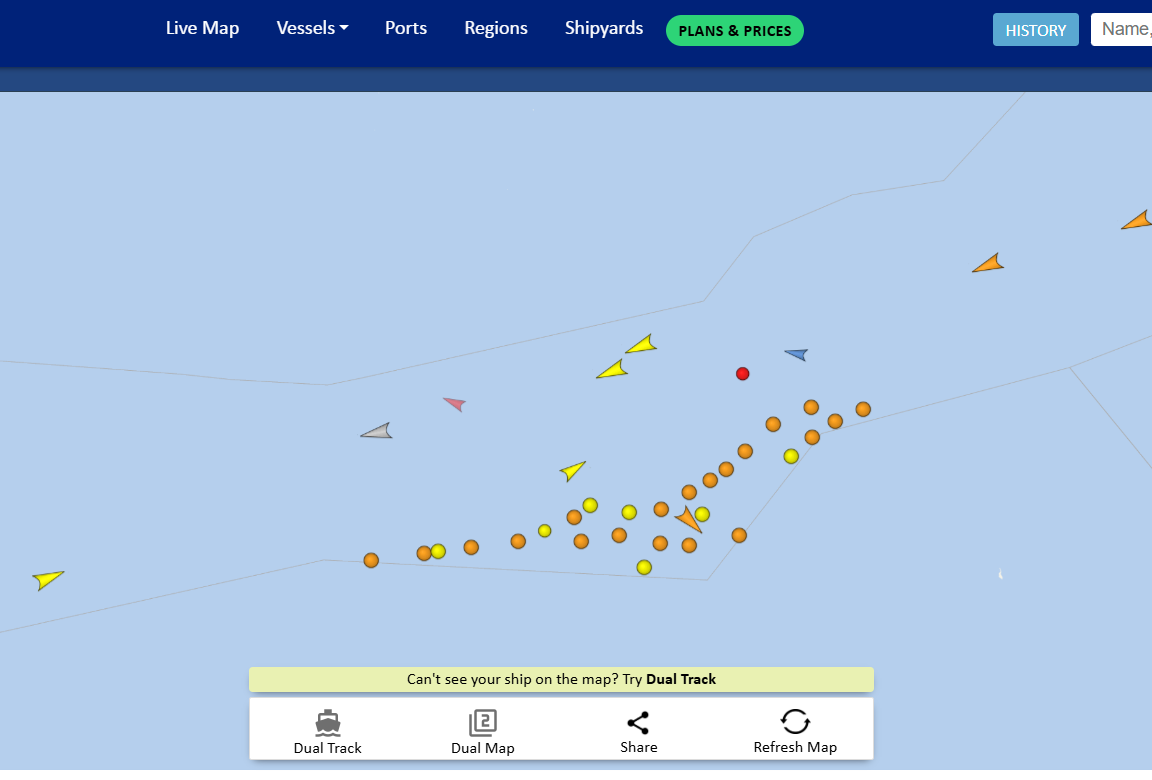Open Plans & Prices
The width and height of the screenshot is (1152, 780).
(x=735, y=31)
